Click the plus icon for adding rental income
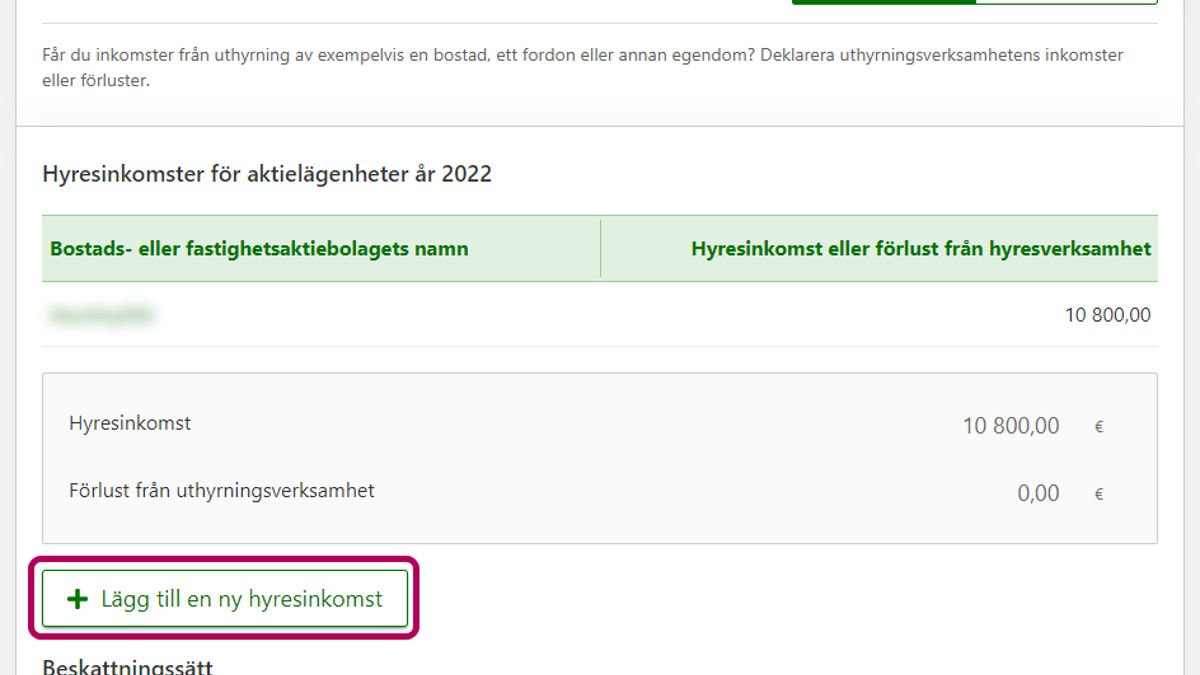1200x675 pixels. click(76, 599)
